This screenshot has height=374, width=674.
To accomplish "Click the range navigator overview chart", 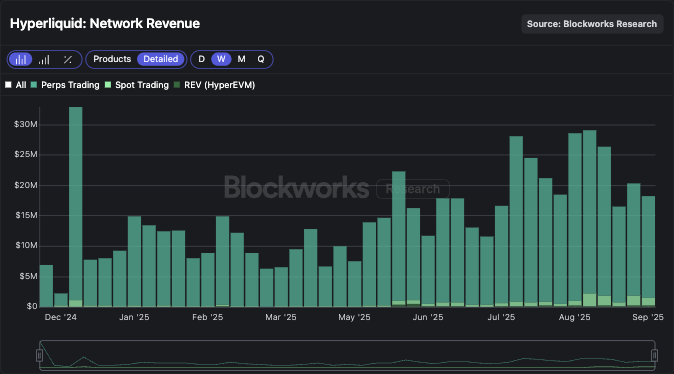I will tap(347, 355).
